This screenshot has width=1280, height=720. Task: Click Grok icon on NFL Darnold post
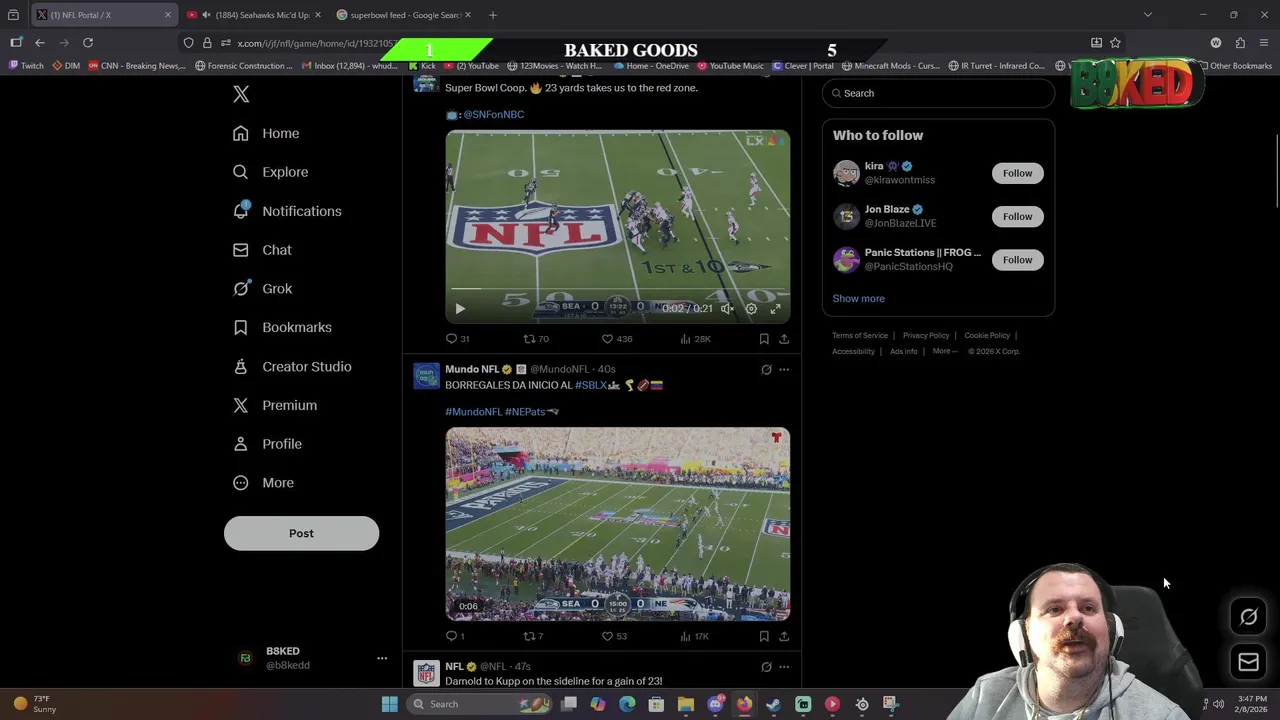[766, 667]
